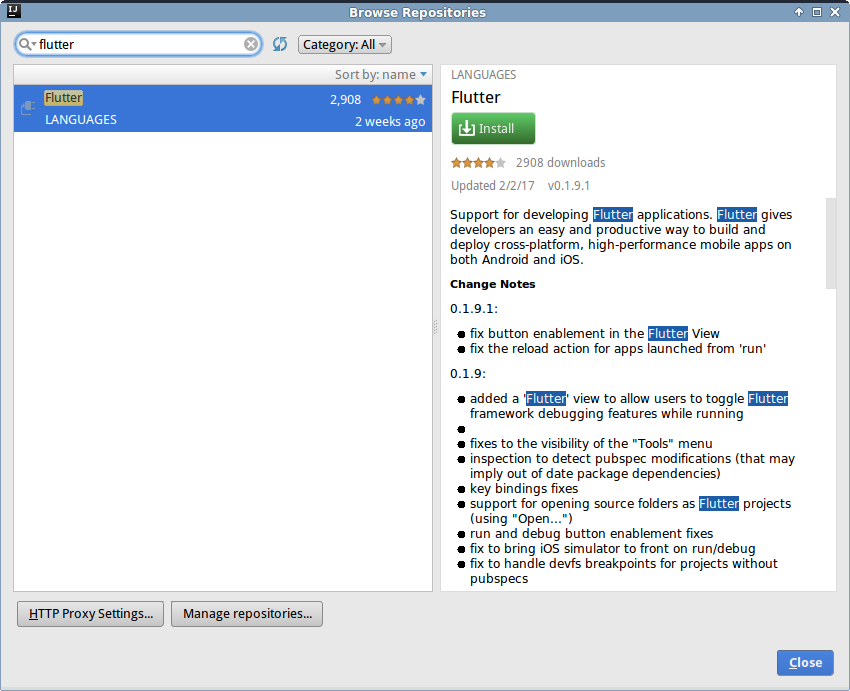The image size is (850, 691).
Task: Click the splitter handle between list and details
Action: click(x=436, y=327)
